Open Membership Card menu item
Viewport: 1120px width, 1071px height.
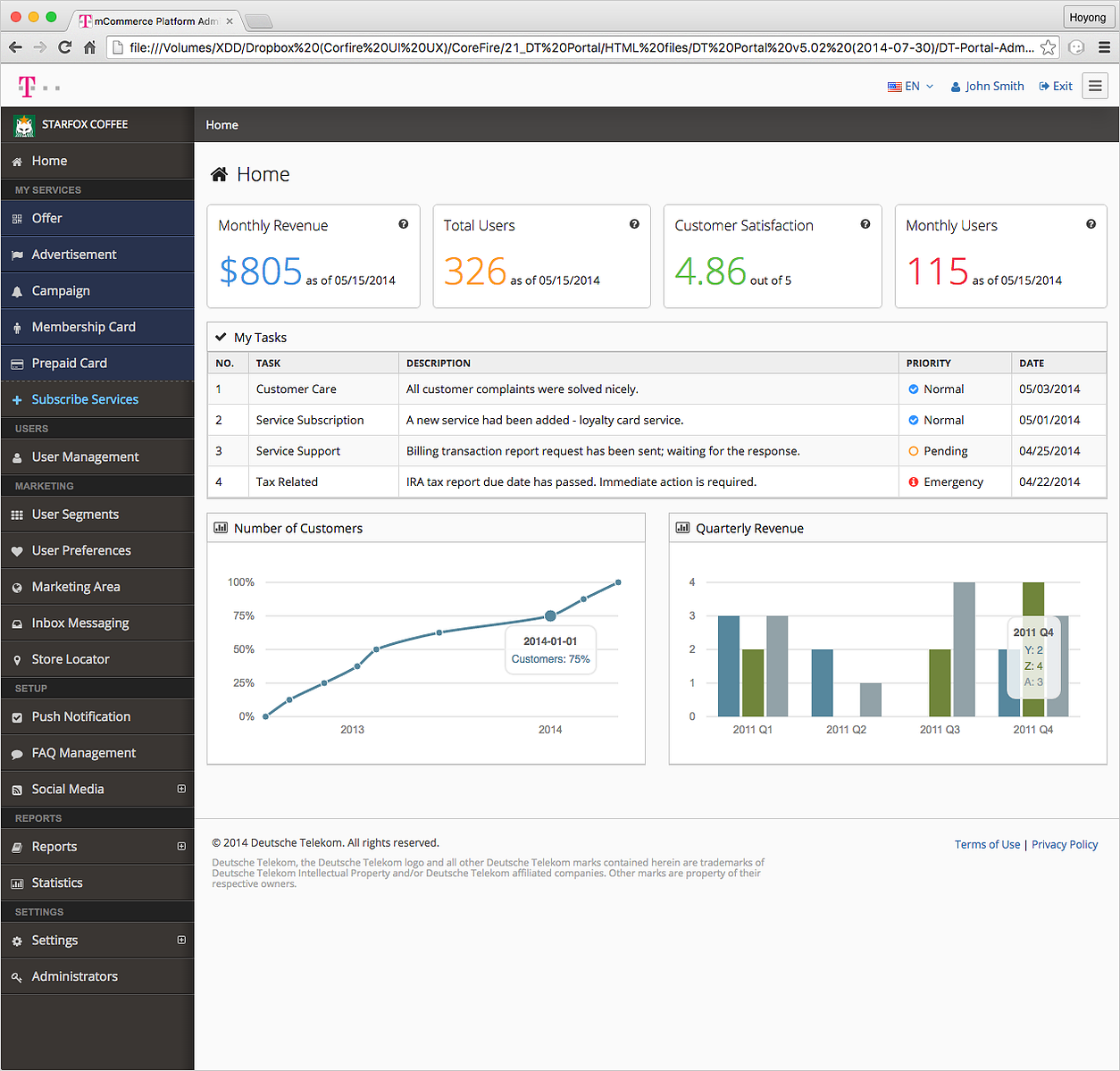(97, 327)
